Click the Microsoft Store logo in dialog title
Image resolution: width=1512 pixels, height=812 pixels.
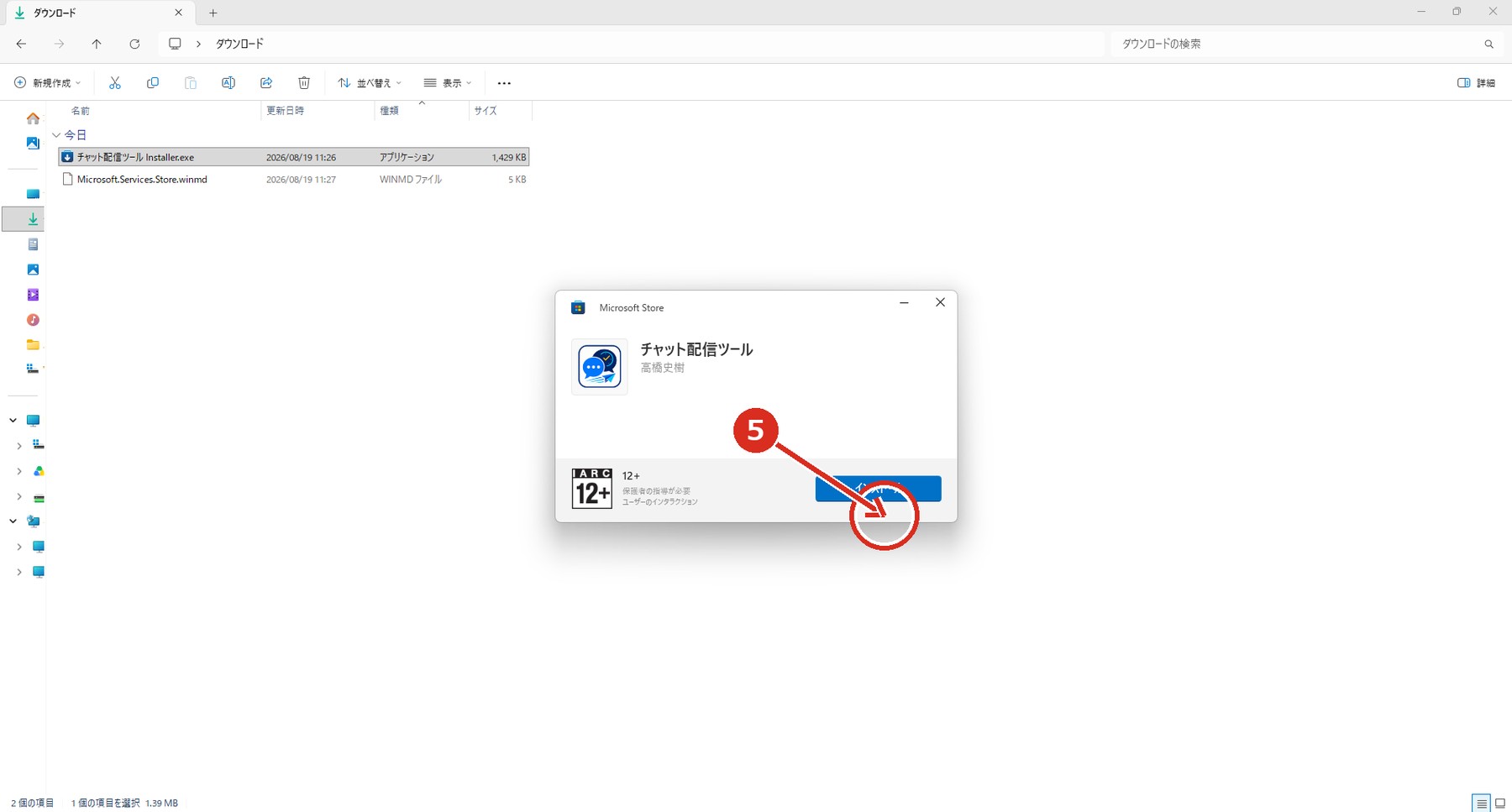578,308
